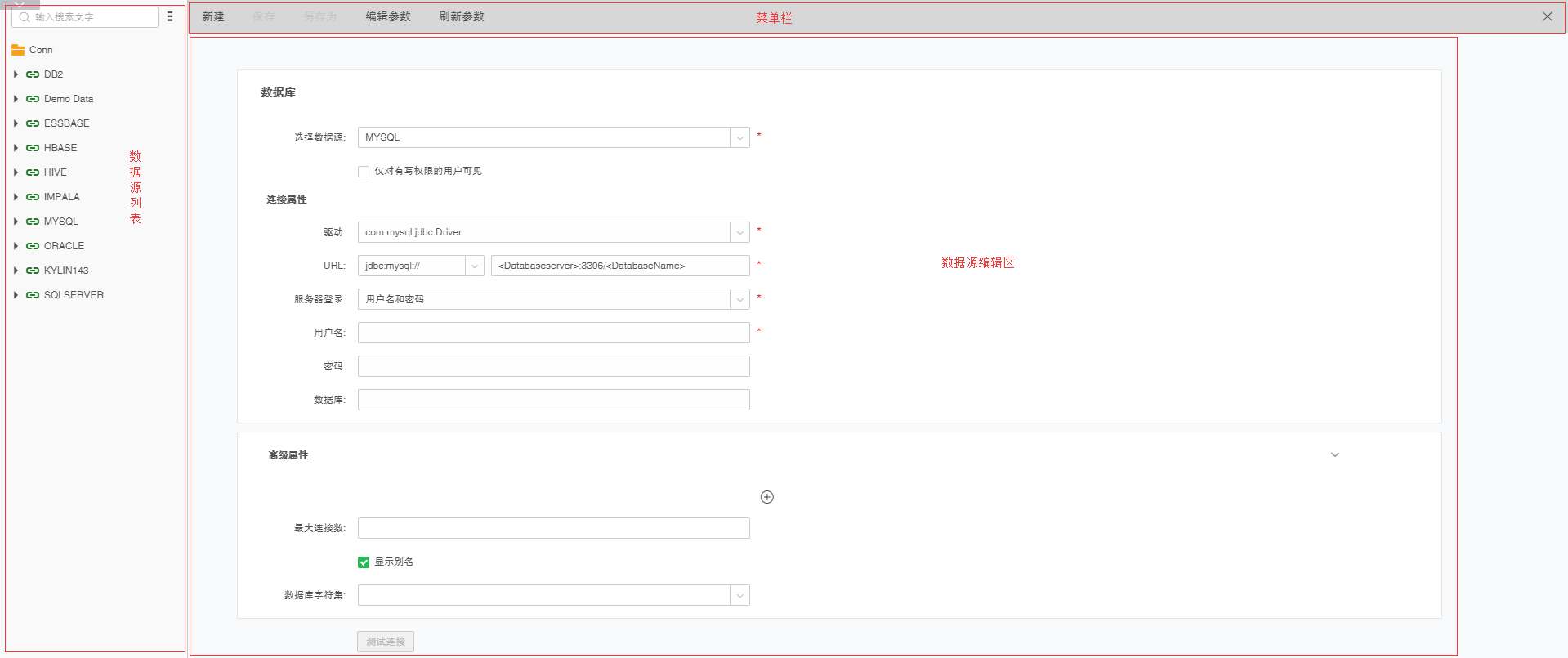
Task: Open the 选择数据源 dropdown
Action: click(739, 137)
